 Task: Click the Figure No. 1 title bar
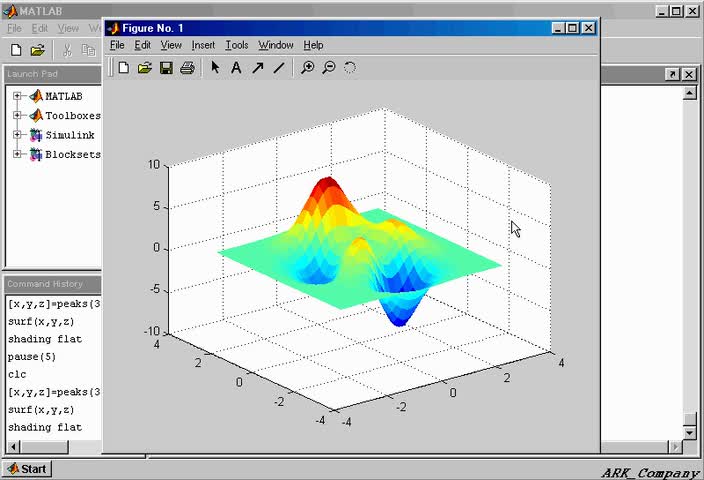(352, 28)
